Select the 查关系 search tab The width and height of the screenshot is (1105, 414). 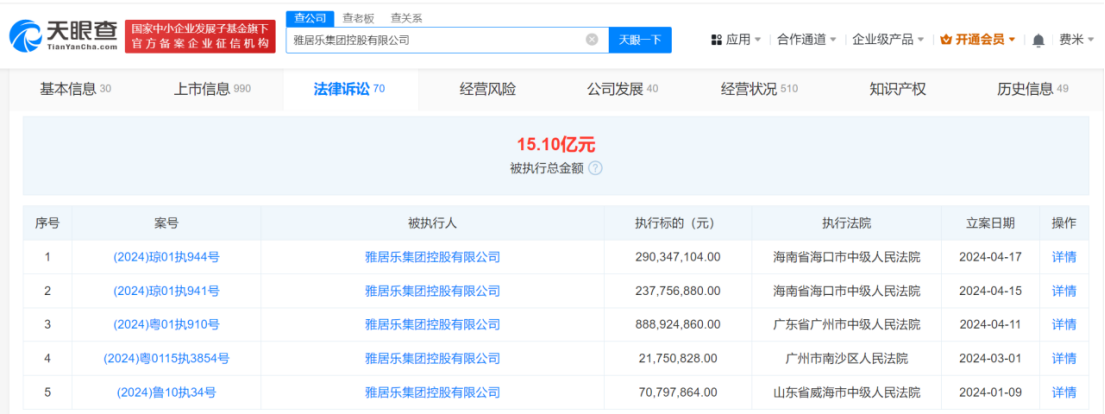click(406, 18)
